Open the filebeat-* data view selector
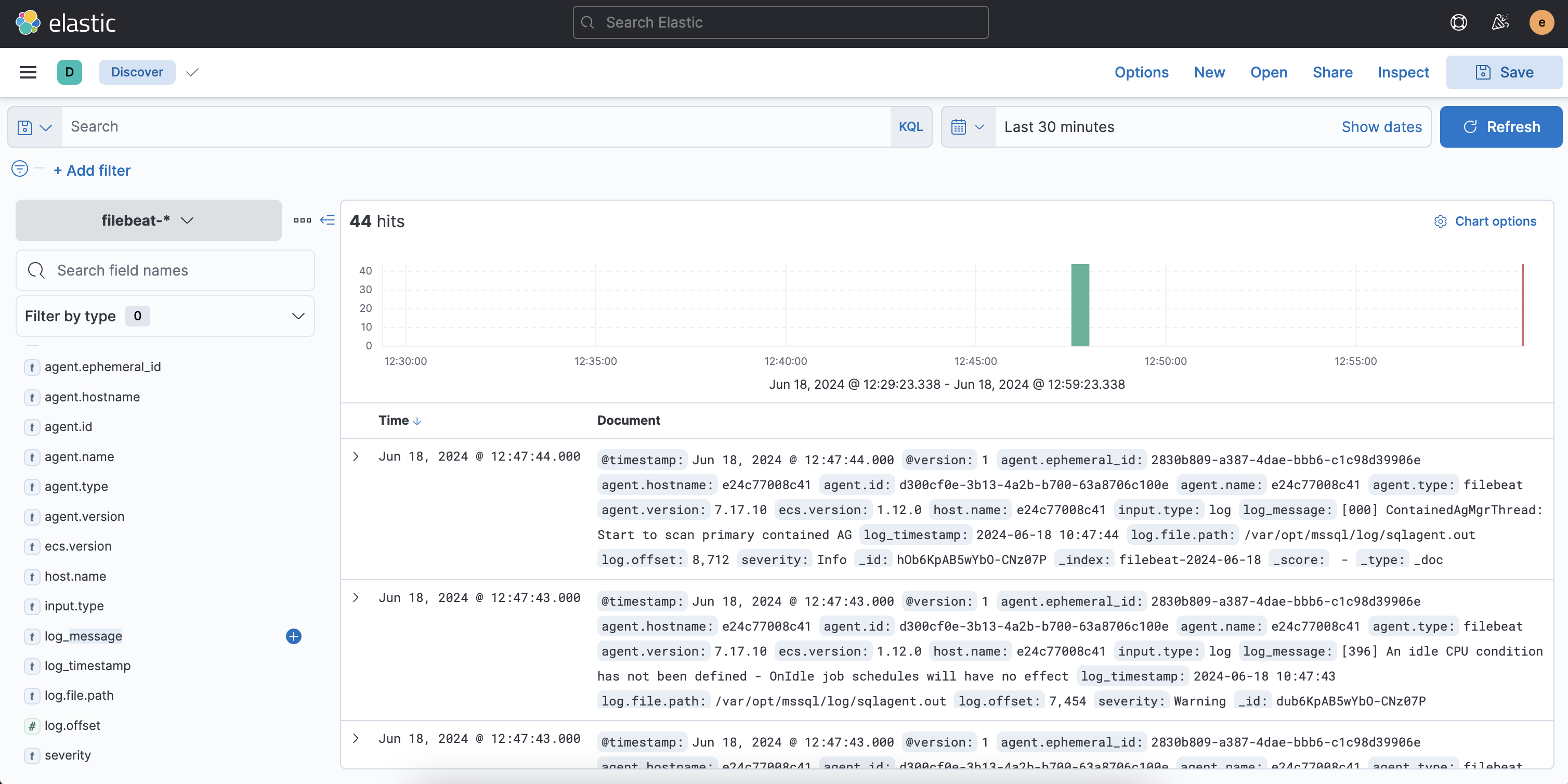The width and height of the screenshot is (1568, 784). 147,220
